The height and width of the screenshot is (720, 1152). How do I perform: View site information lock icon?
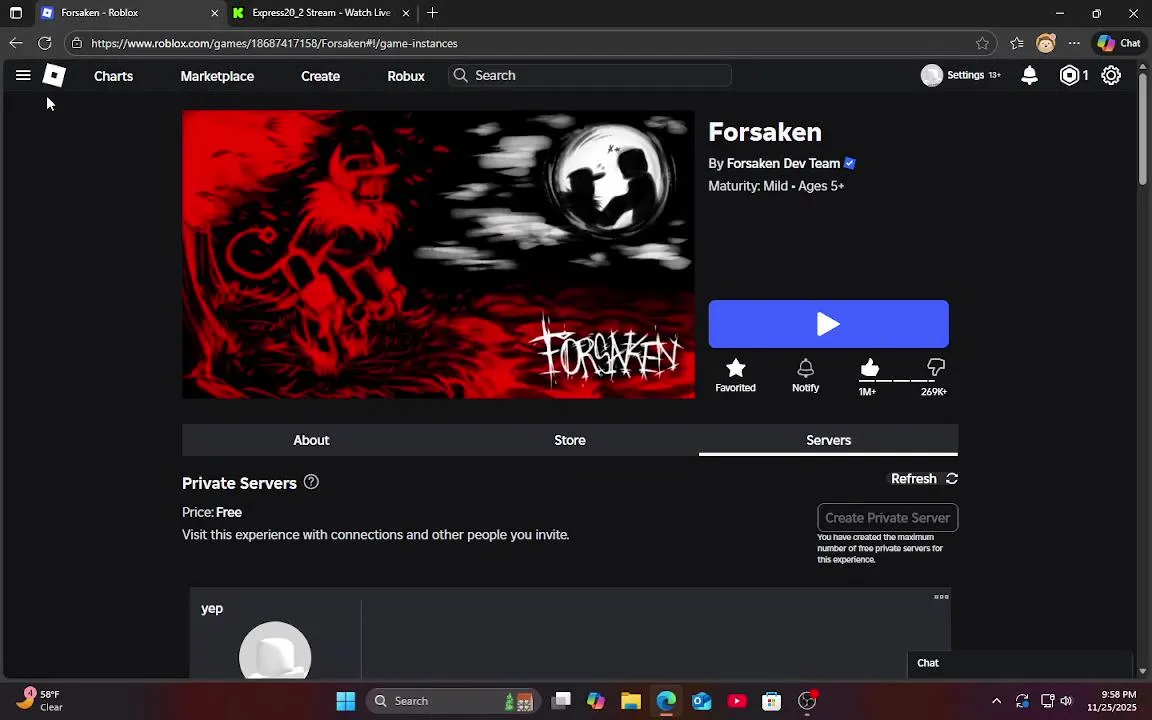click(x=76, y=43)
